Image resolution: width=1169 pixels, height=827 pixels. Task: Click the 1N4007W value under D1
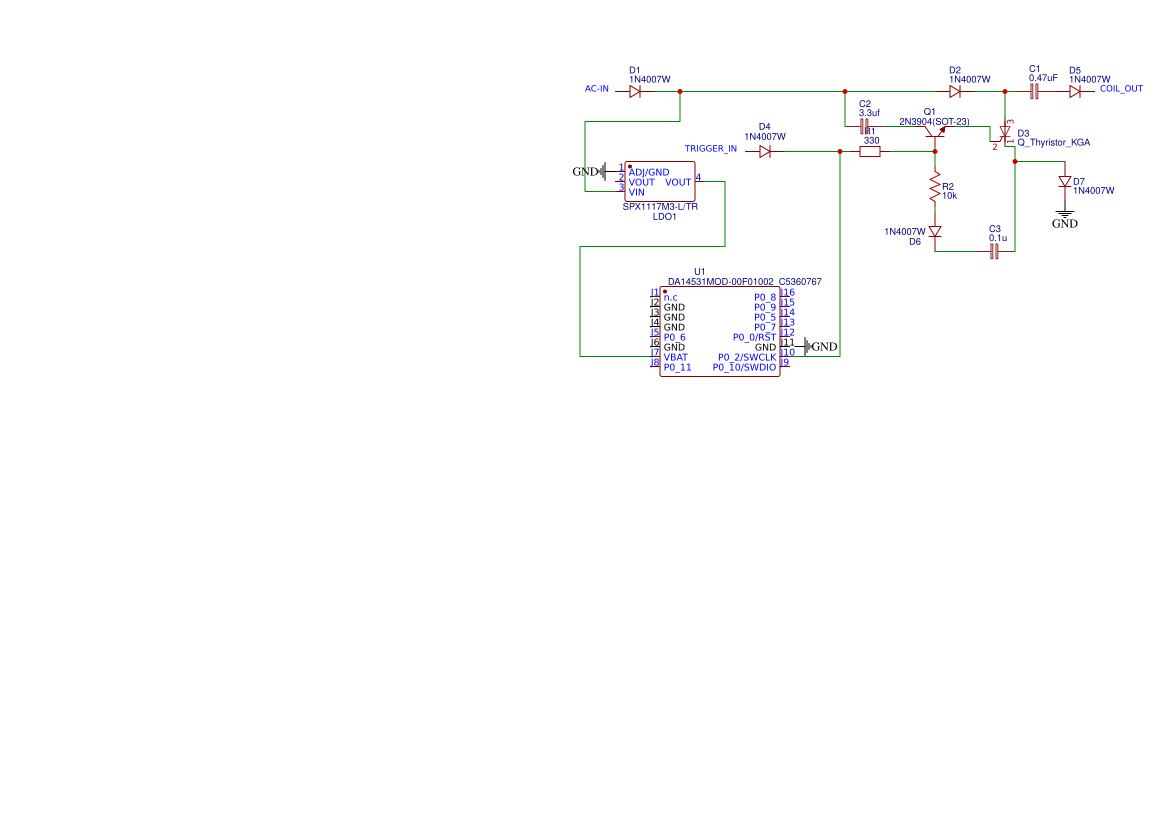(x=649, y=79)
